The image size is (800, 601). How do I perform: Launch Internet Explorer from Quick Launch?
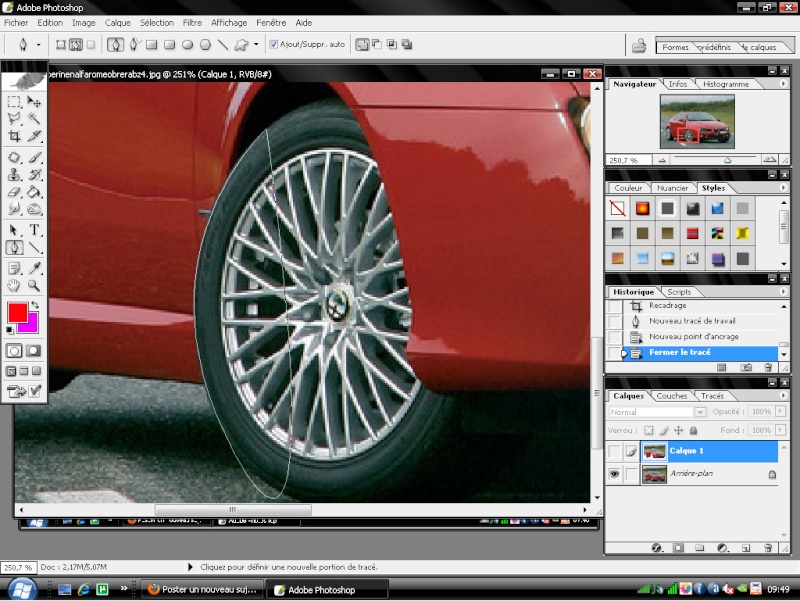pos(83,590)
